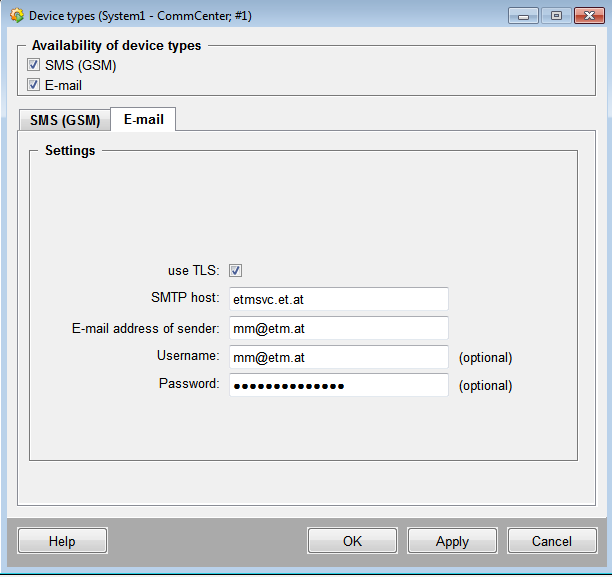Select the E-mail tab

point(143,120)
